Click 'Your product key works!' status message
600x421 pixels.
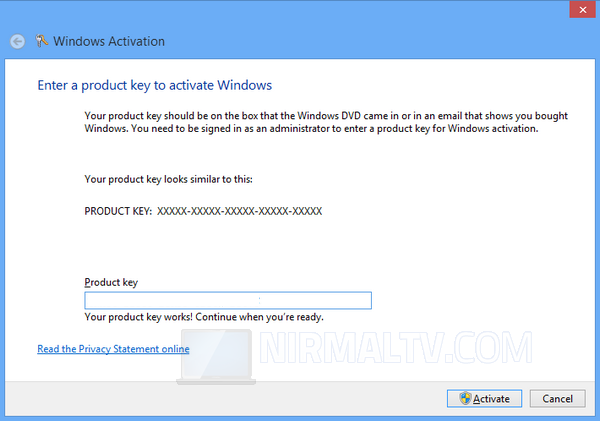click(x=204, y=317)
